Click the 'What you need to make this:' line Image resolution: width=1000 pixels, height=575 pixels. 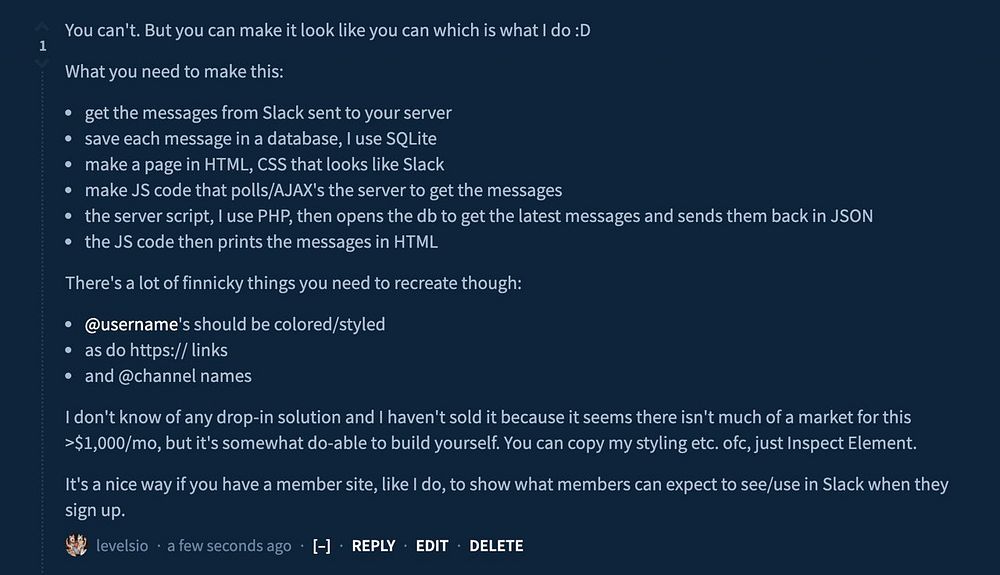(x=174, y=71)
